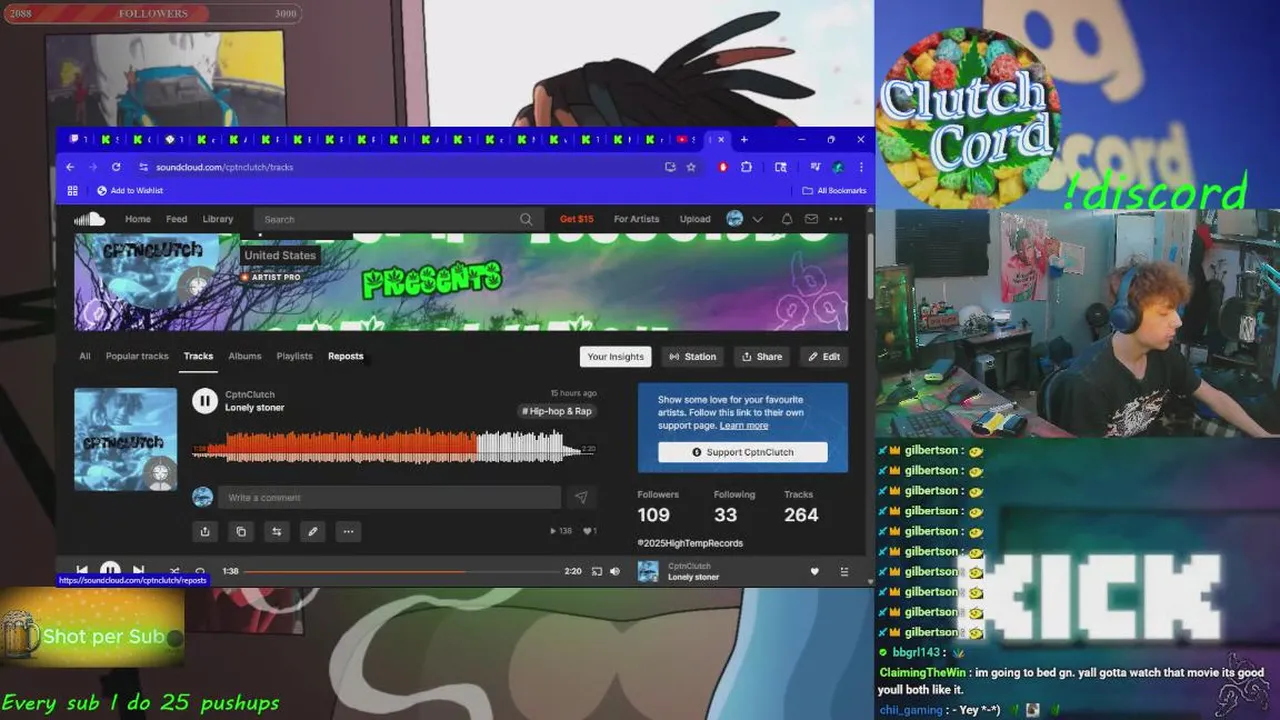Open the Chrome profile avatar
This screenshot has width=1280, height=720.
[x=838, y=167]
